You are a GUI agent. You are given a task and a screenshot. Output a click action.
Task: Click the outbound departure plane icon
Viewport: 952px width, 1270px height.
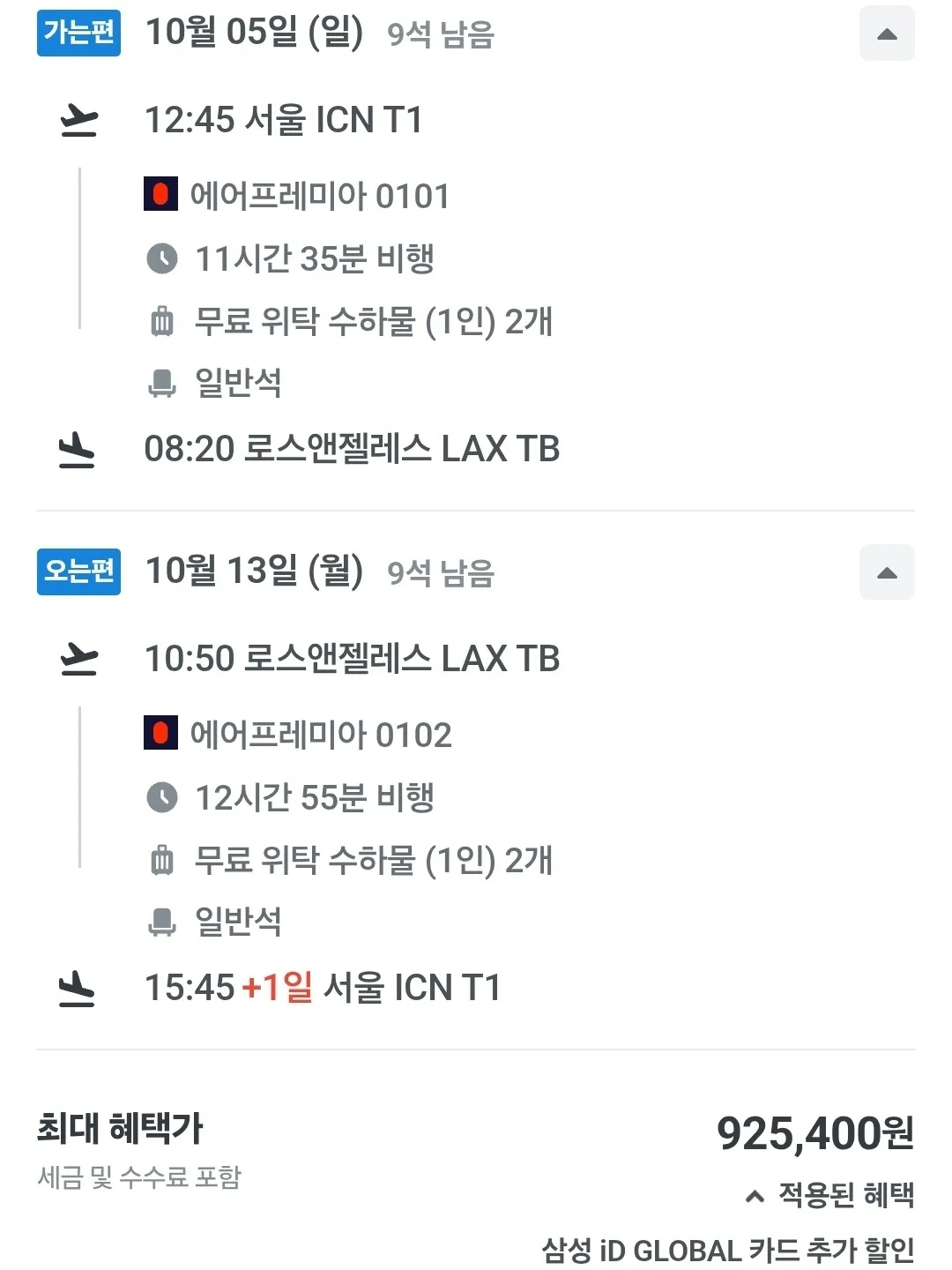pyautogui.click(x=78, y=121)
